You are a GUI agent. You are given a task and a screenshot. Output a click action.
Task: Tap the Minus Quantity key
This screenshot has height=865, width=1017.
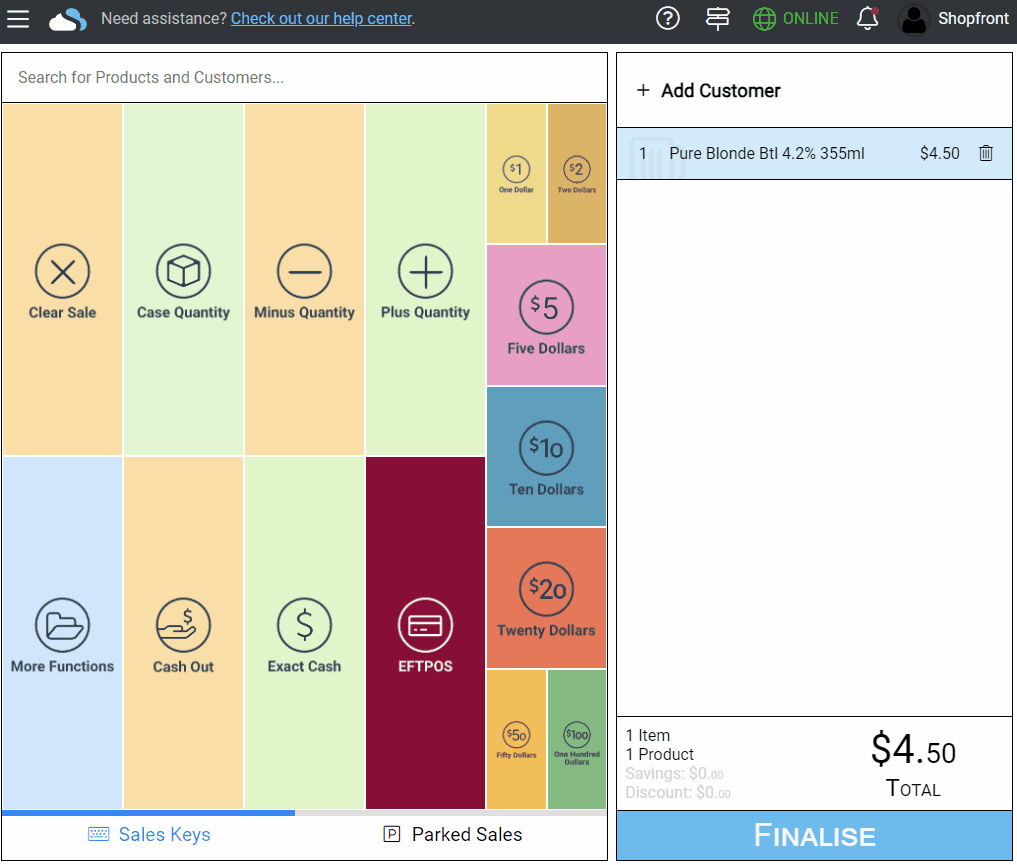coord(304,280)
